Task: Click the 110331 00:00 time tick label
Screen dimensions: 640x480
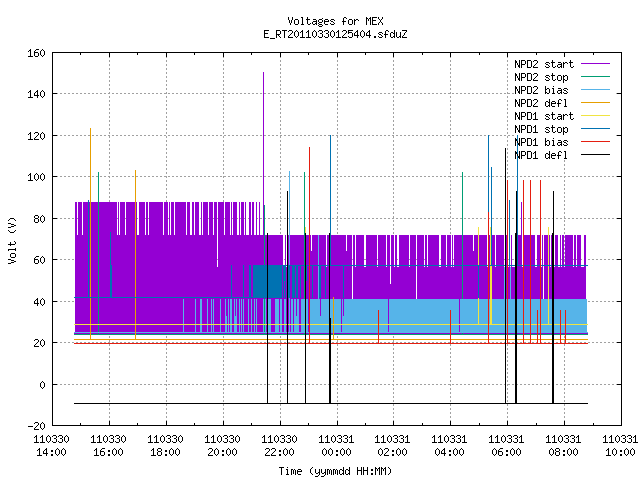Action: (336, 446)
